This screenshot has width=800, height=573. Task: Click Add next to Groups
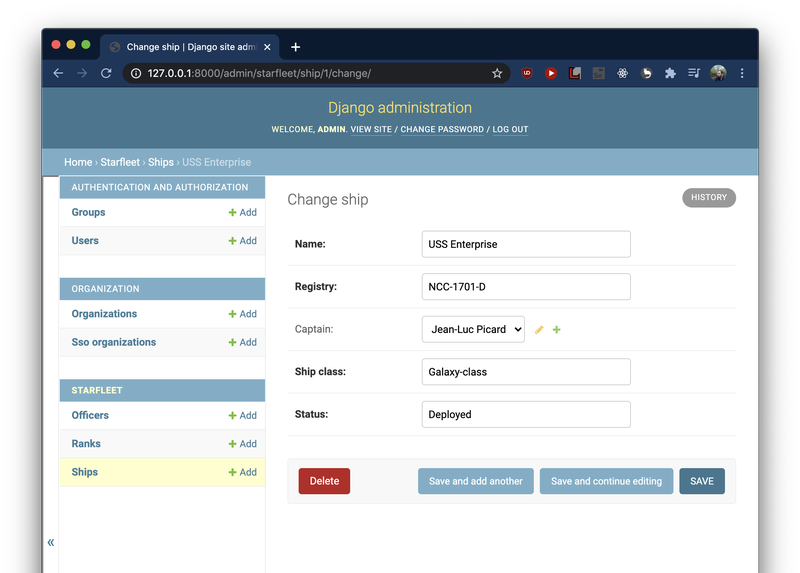(243, 212)
